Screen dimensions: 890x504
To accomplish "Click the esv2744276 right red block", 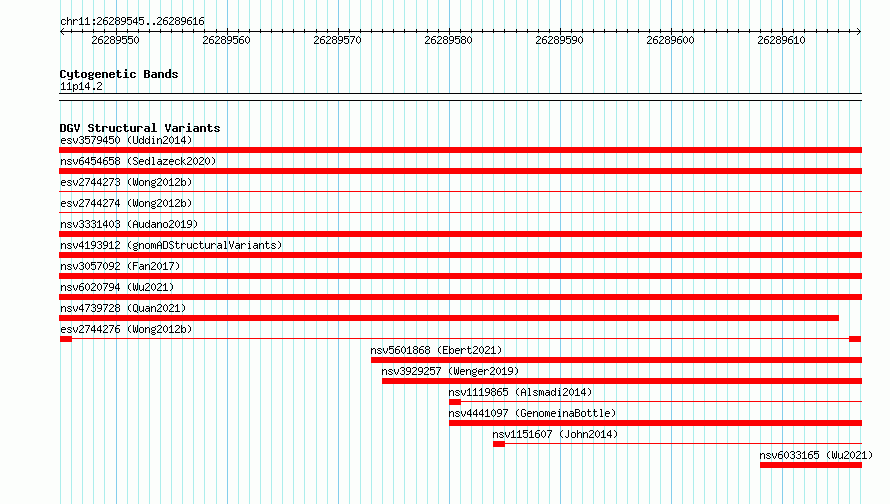I will pos(855,339).
